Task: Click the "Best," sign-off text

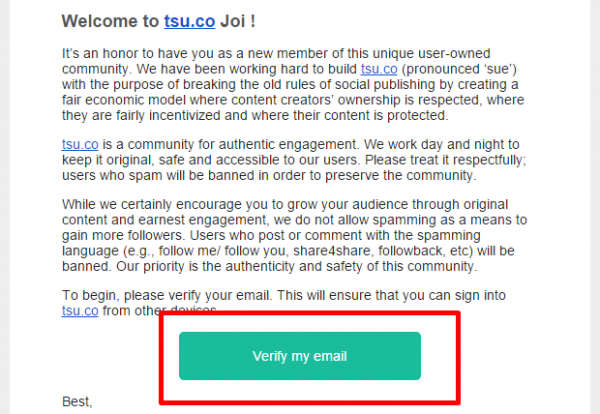Action: click(x=77, y=402)
